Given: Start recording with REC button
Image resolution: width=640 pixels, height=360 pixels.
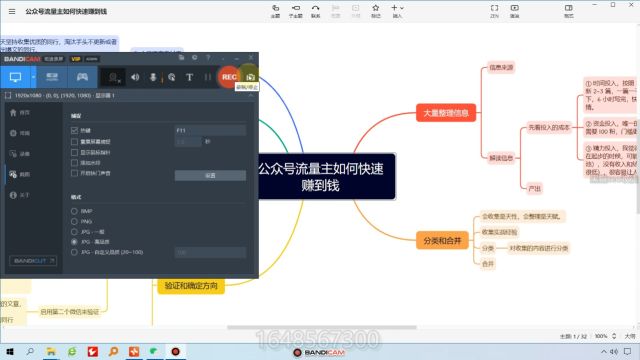Looking at the screenshot, I should tap(229, 77).
